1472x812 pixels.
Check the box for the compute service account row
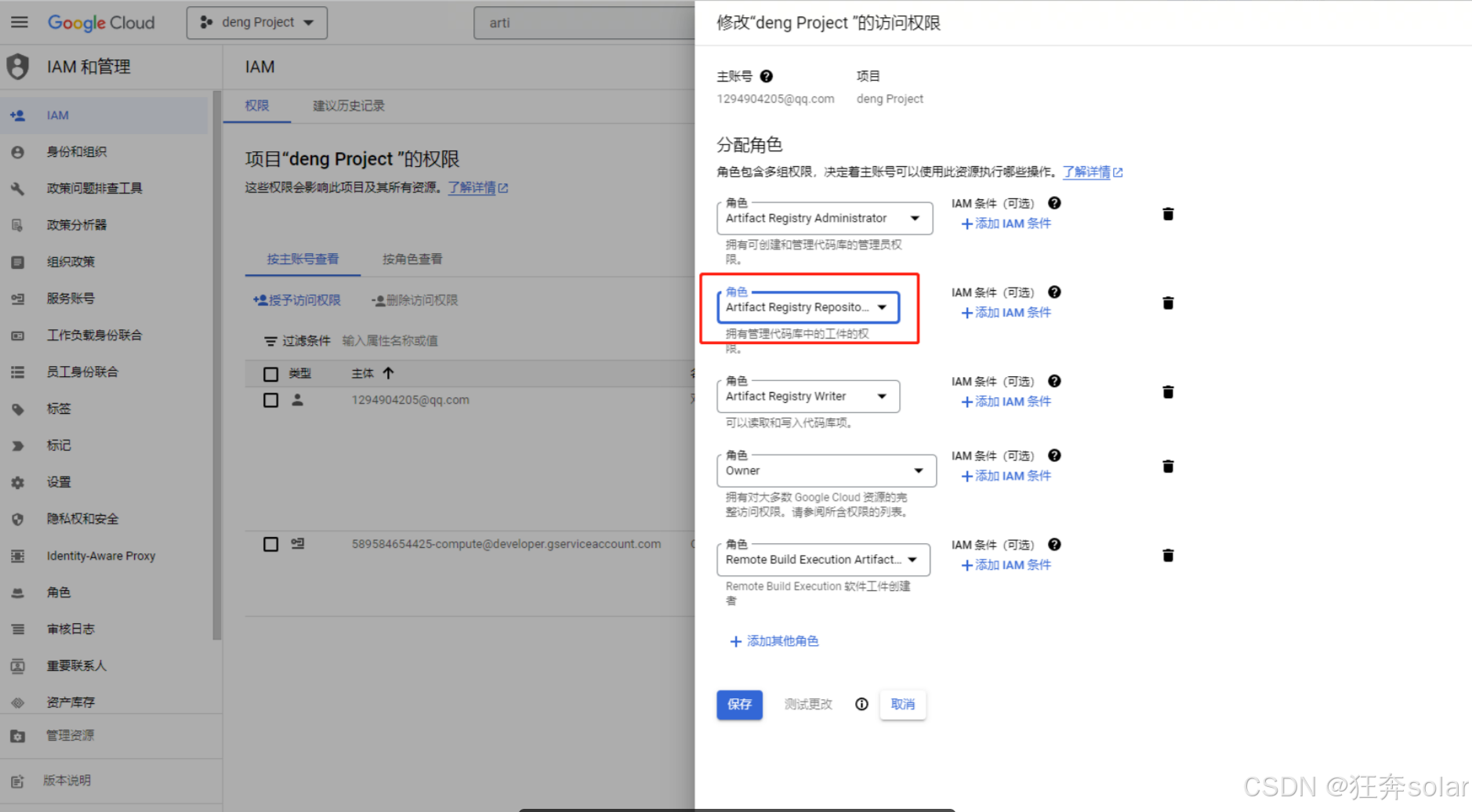pyautogui.click(x=270, y=544)
